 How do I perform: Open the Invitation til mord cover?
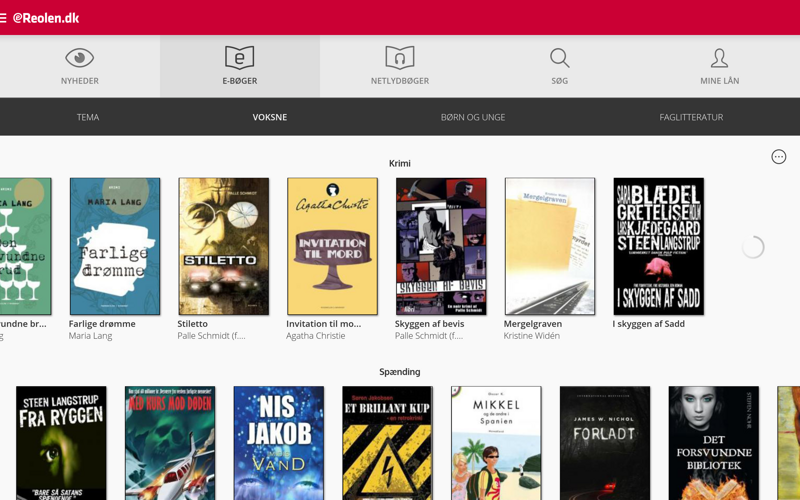(x=332, y=246)
